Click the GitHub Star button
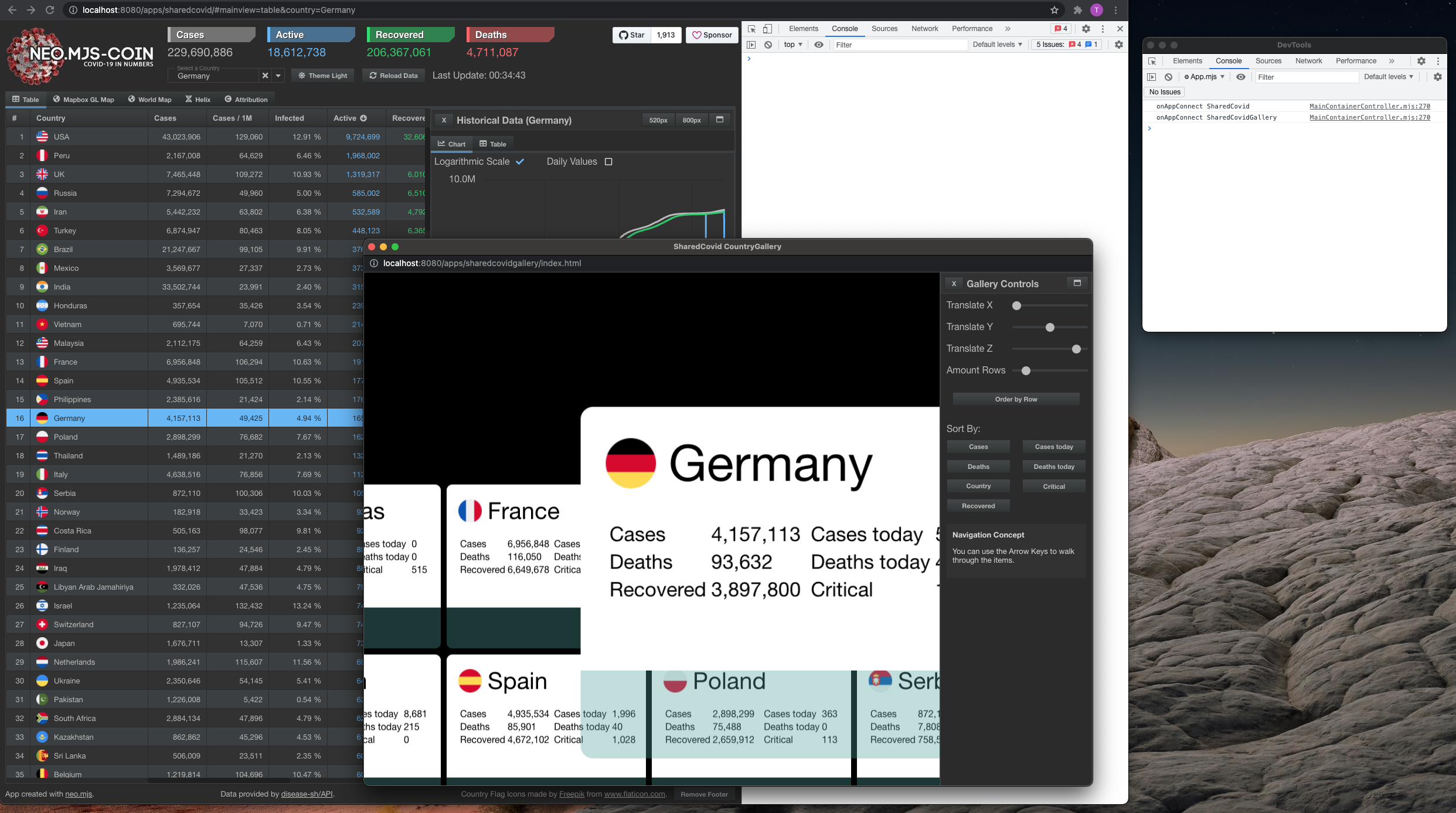This screenshot has height=813, width=1456. point(632,35)
